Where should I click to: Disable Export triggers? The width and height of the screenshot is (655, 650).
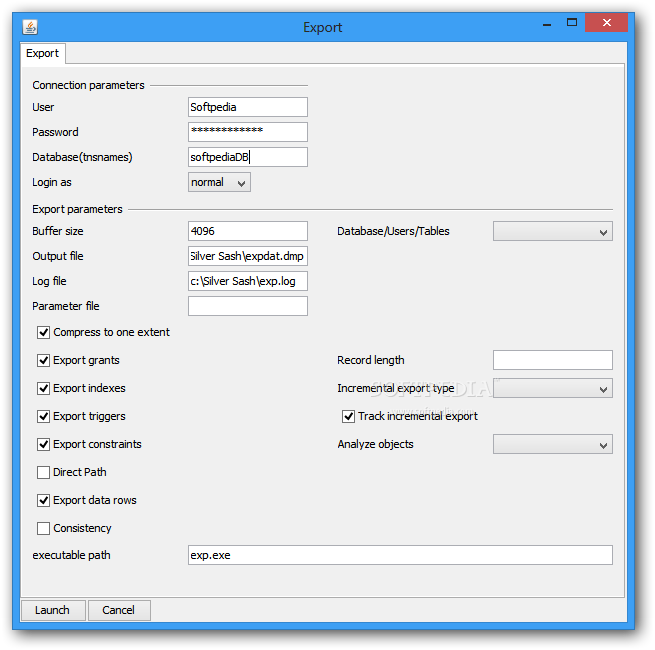(43, 416)
